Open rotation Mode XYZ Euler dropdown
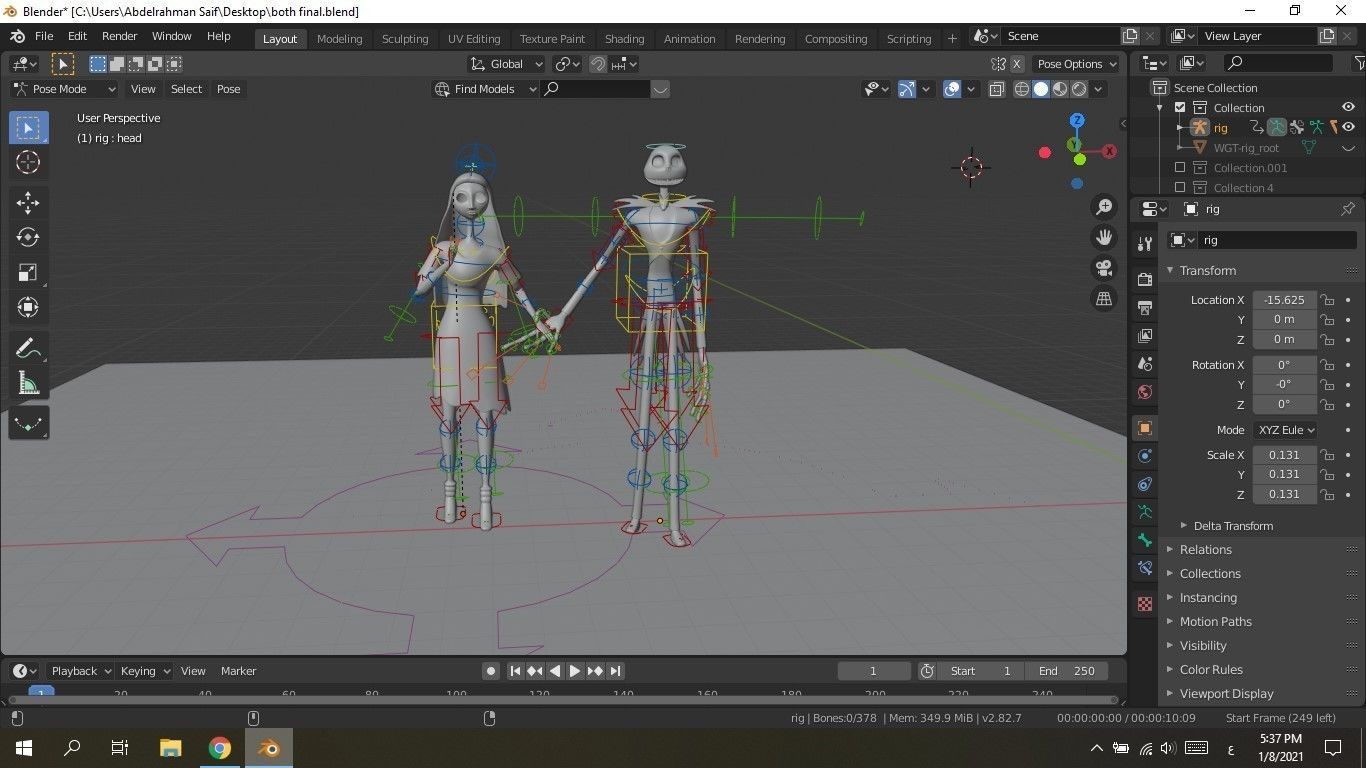 tap(1285, 430)
